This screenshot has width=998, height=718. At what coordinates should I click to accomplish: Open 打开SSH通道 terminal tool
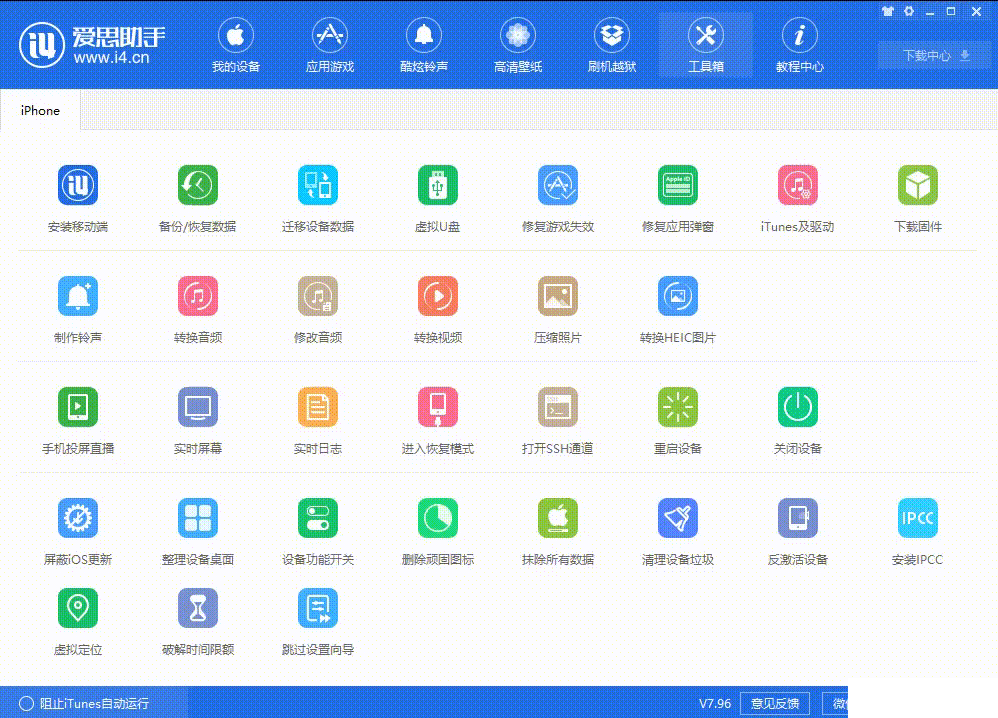[x=558, y=407]
